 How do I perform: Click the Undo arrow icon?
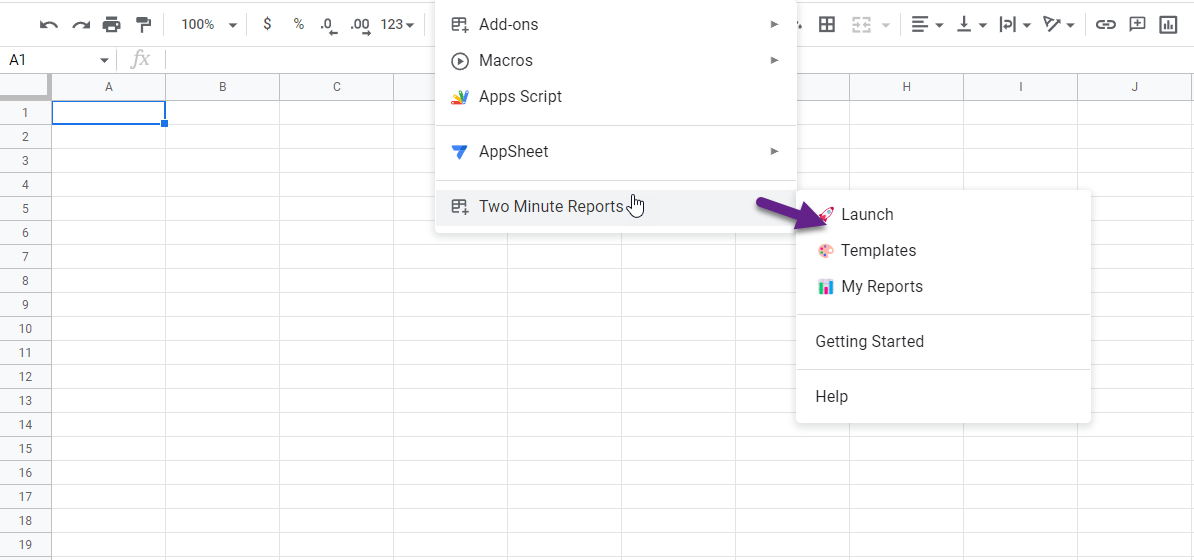49,24
